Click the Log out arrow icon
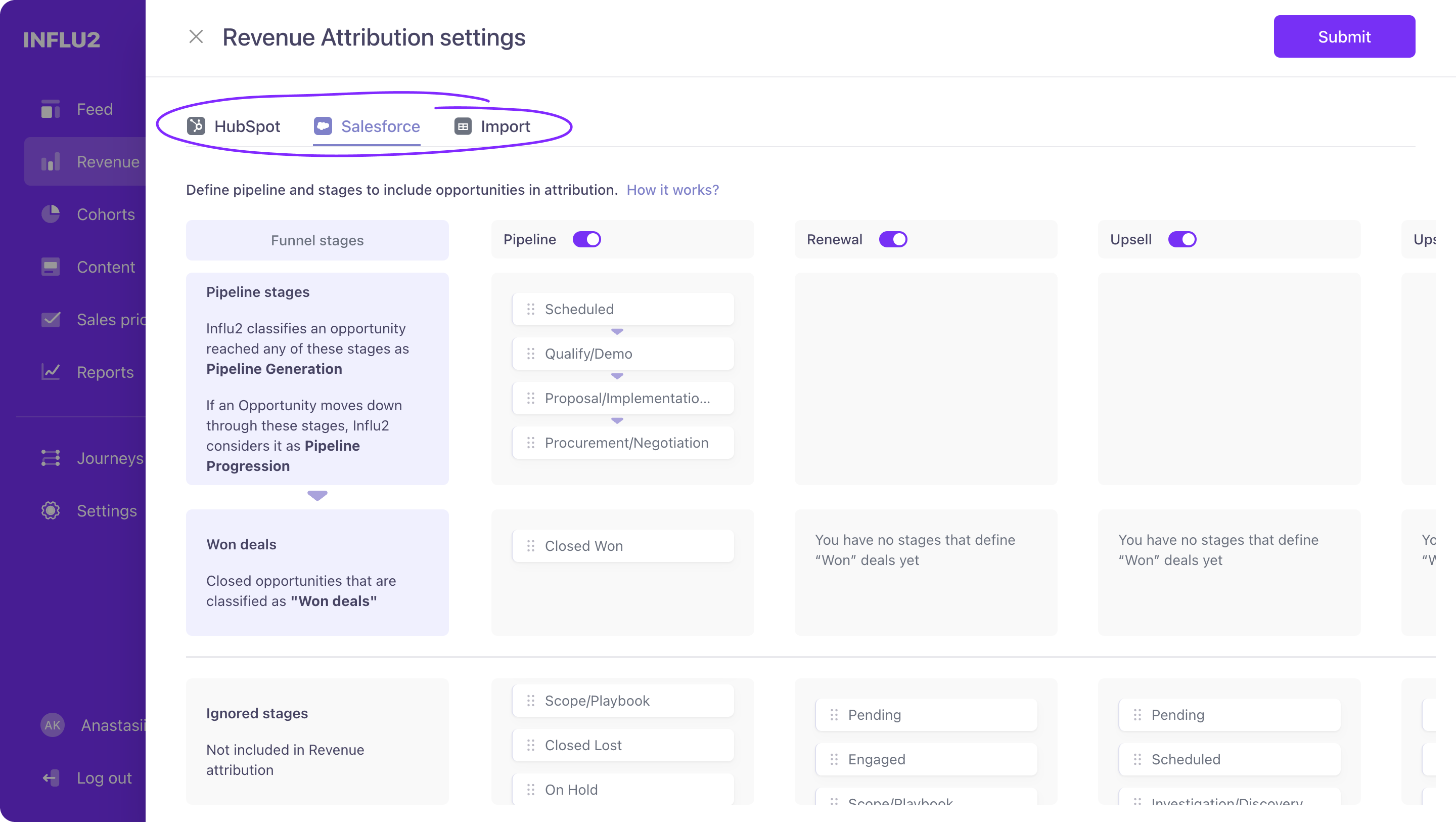 51,778
